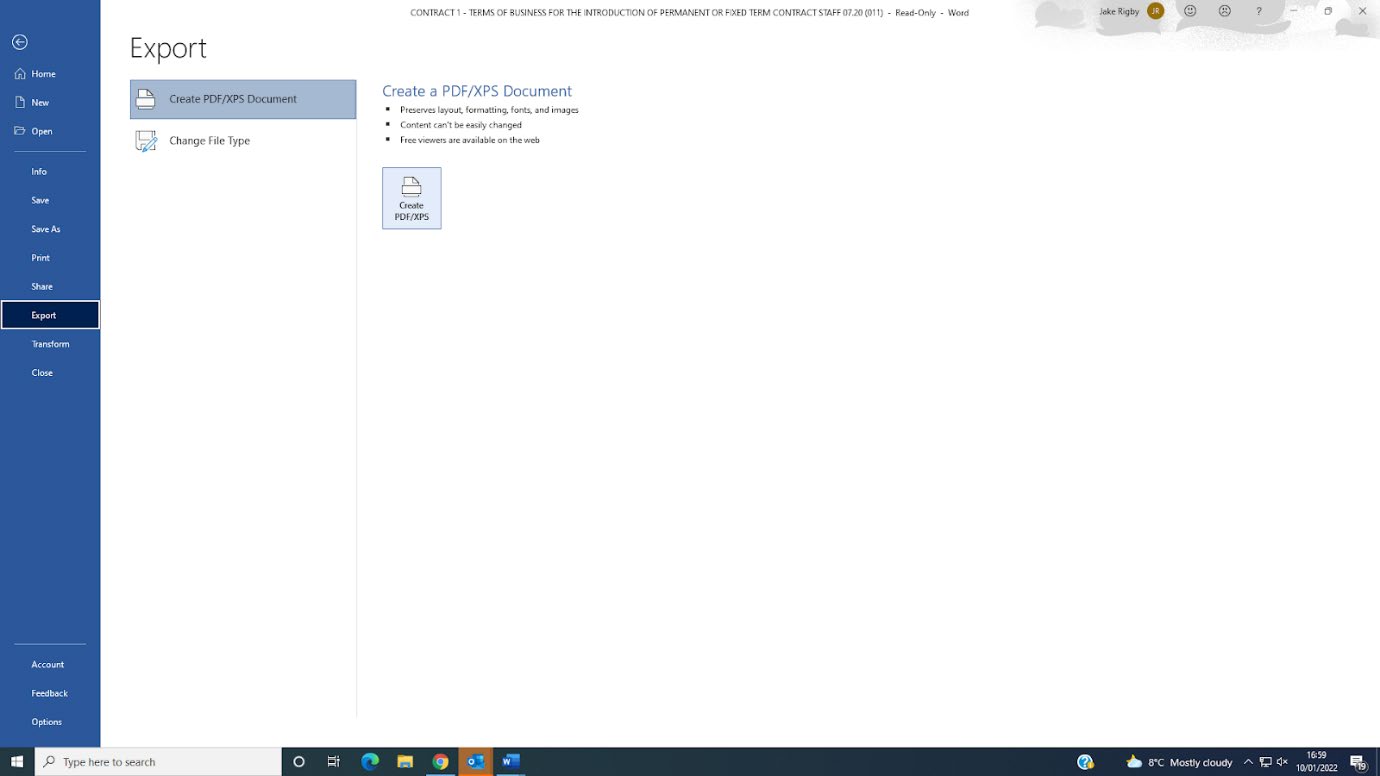Open the Share section
1380x776 pixels.
(x=41, y=287)
